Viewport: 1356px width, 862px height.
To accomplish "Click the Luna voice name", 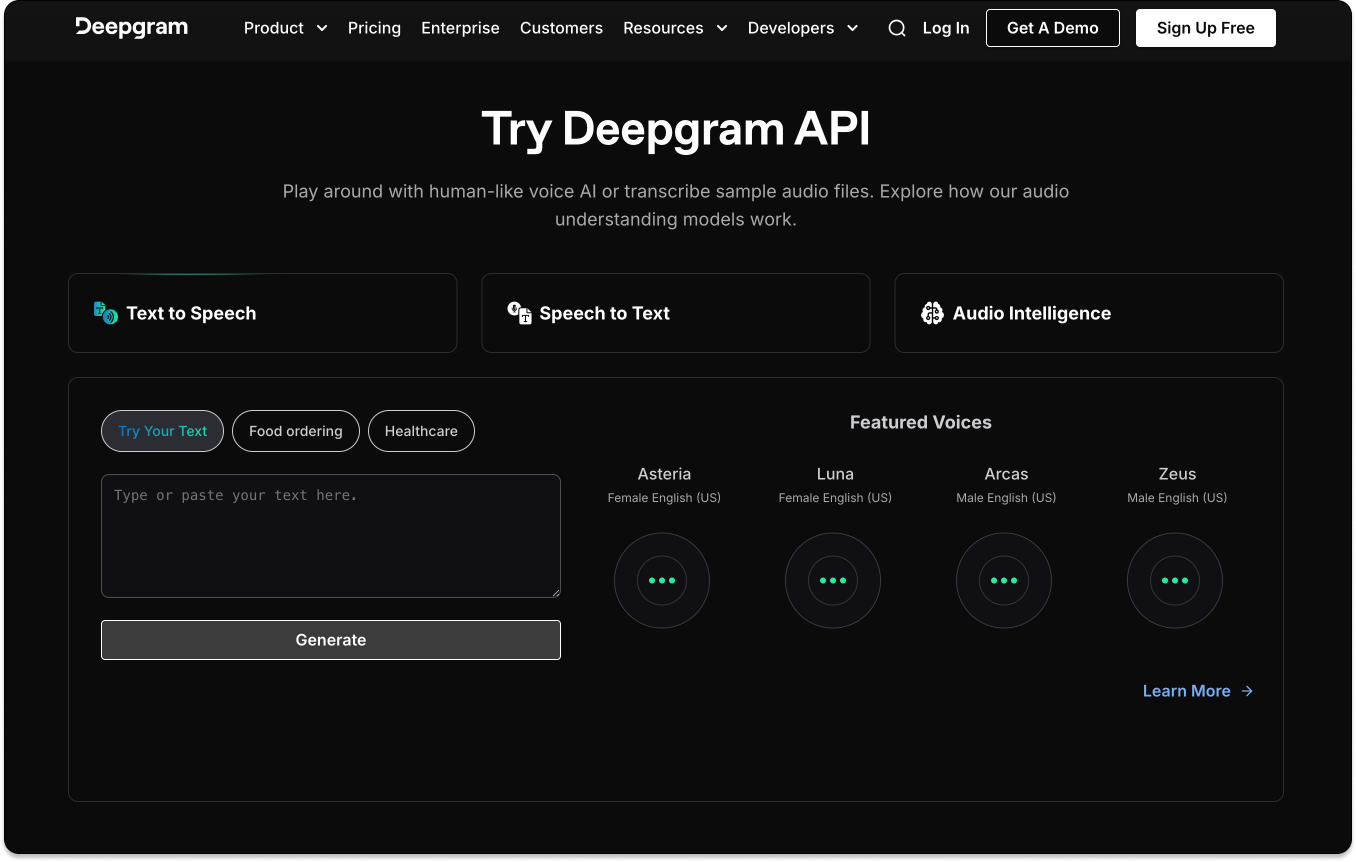I will coord(835,474).
